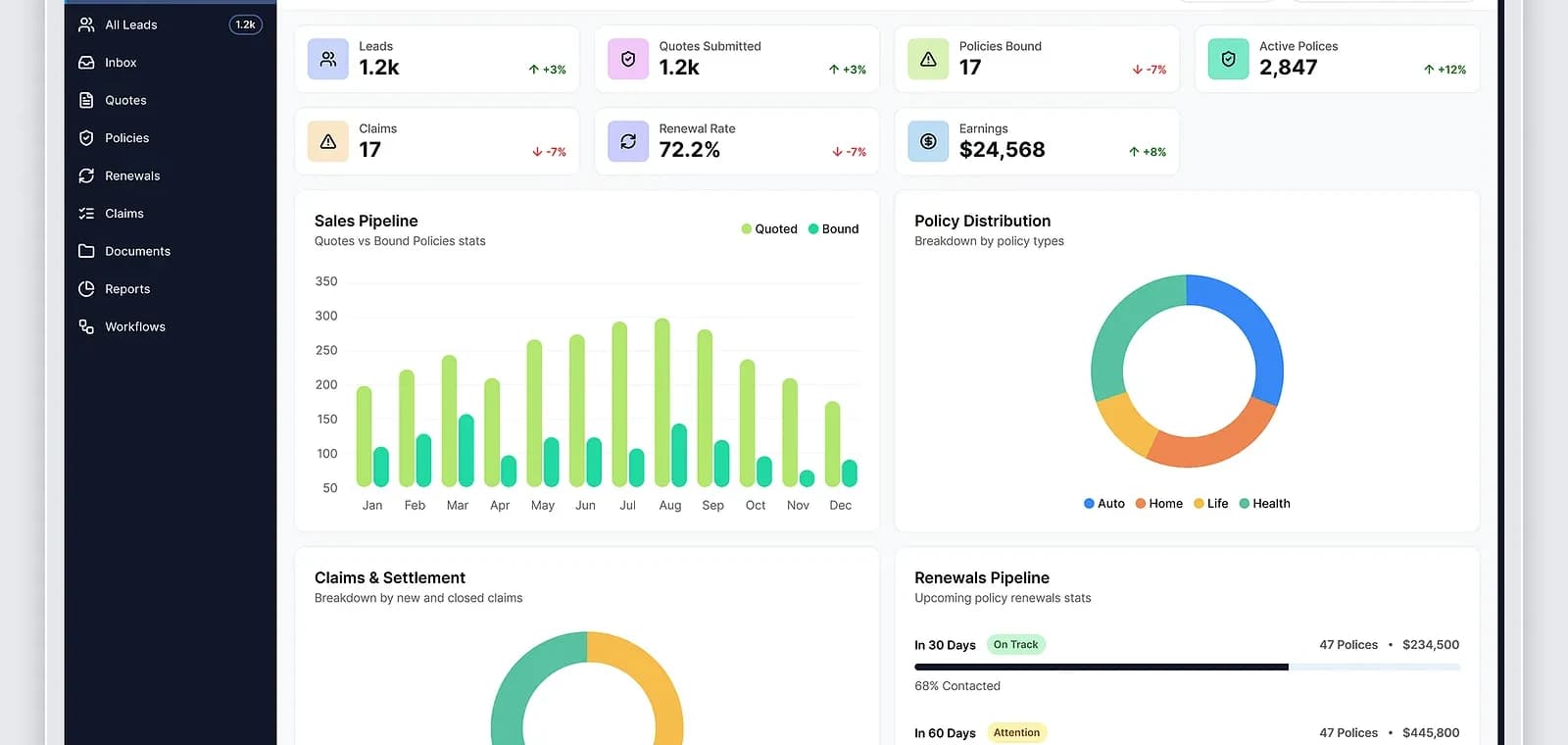
Task: Click the Sales Pipeline heading
Action: click(366, 222)
